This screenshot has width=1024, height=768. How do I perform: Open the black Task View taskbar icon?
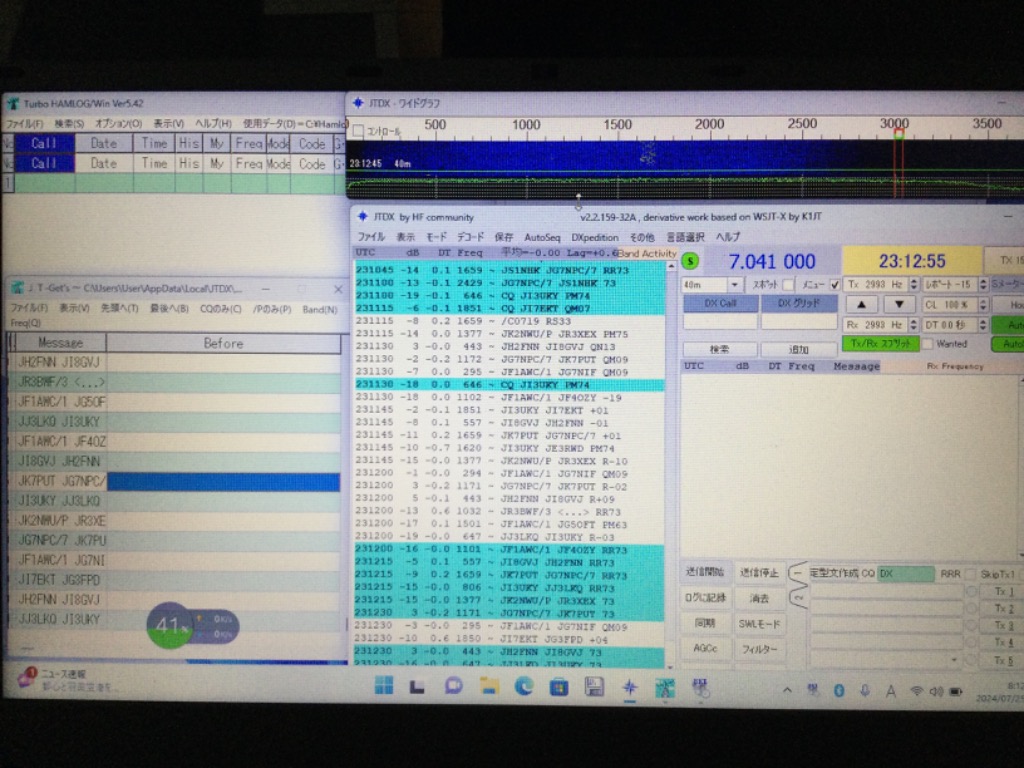coord(417,686)
